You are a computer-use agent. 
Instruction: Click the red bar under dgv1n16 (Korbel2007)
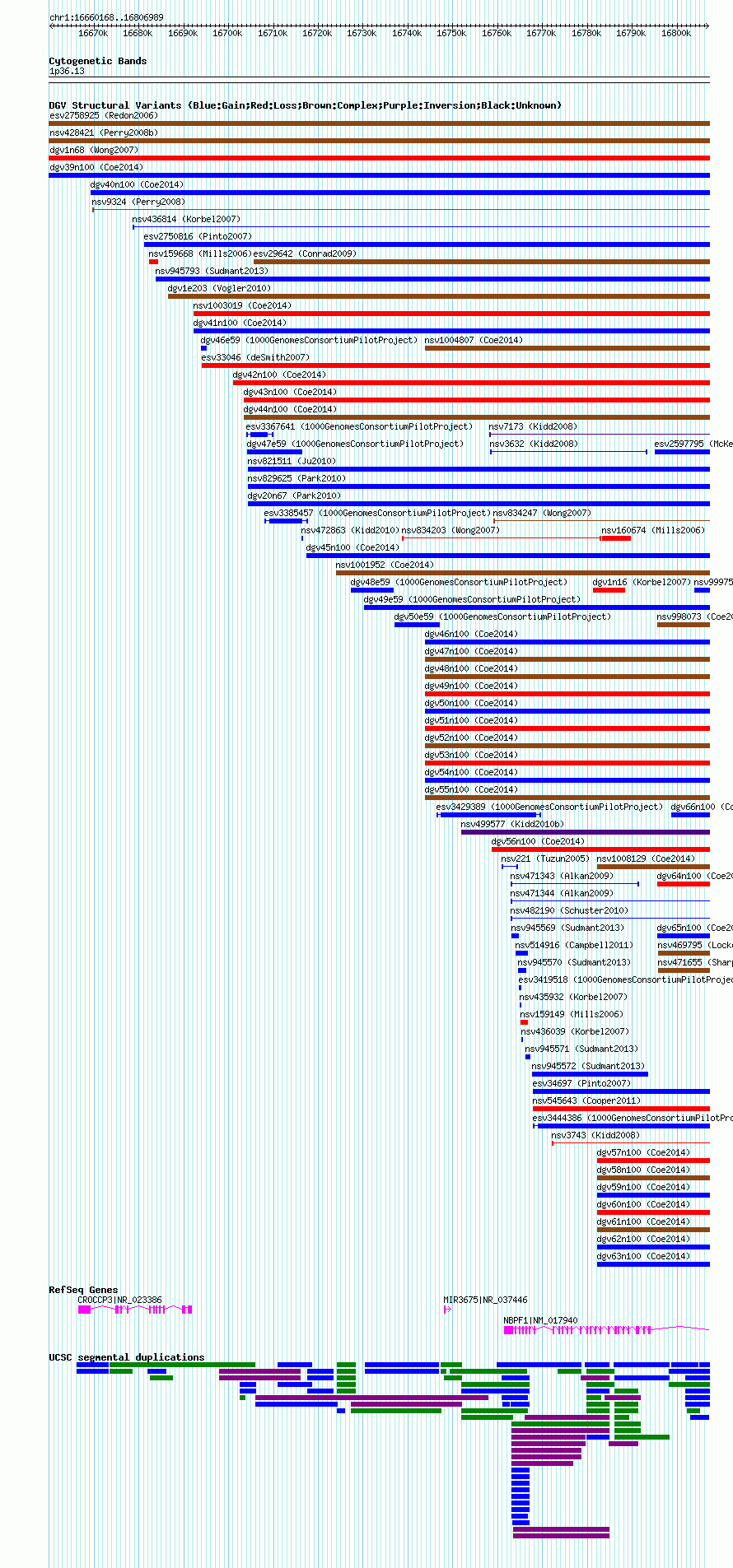[609, 590]
